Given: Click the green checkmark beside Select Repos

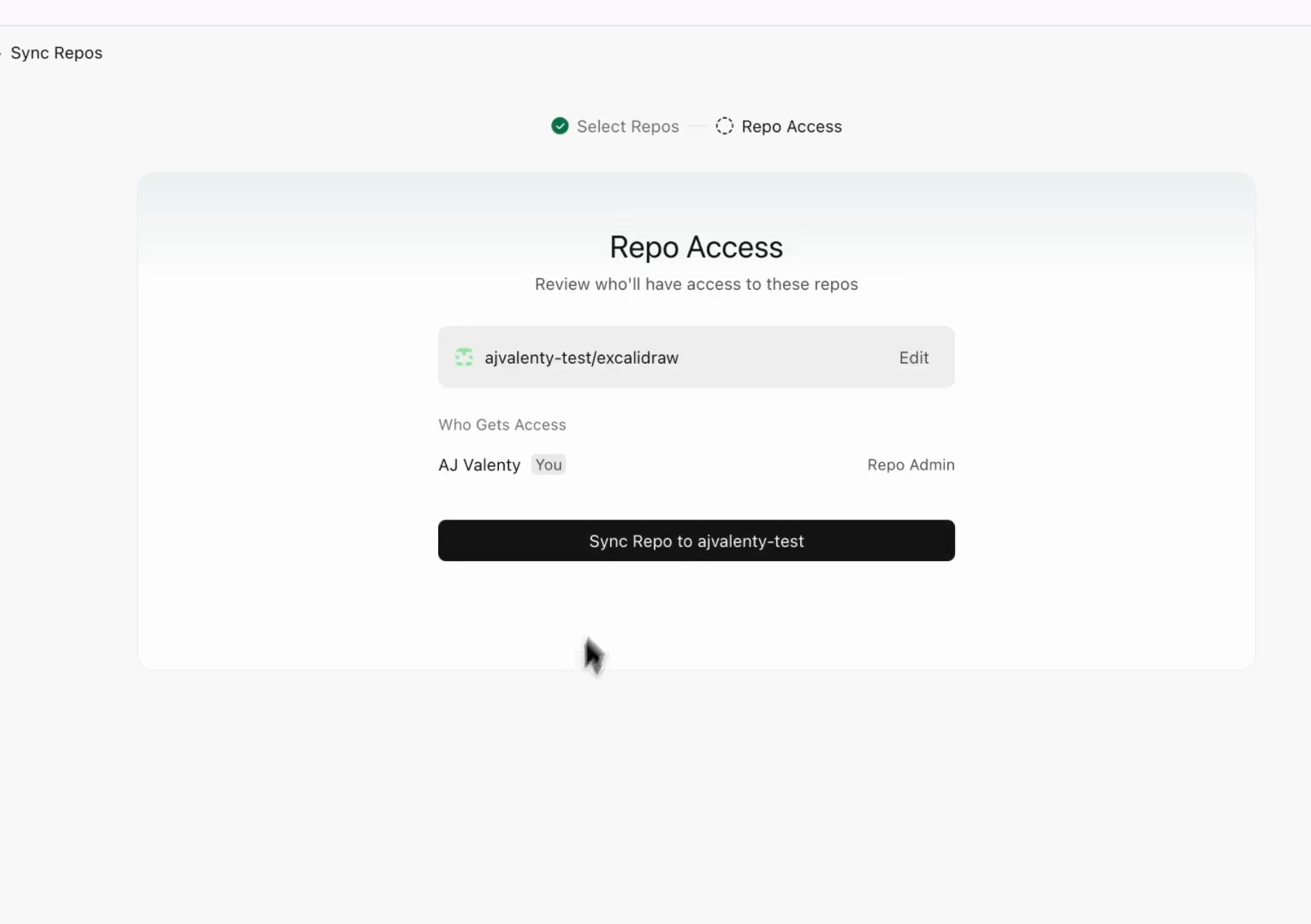Looking at the screenshot, I should (560, 127).
